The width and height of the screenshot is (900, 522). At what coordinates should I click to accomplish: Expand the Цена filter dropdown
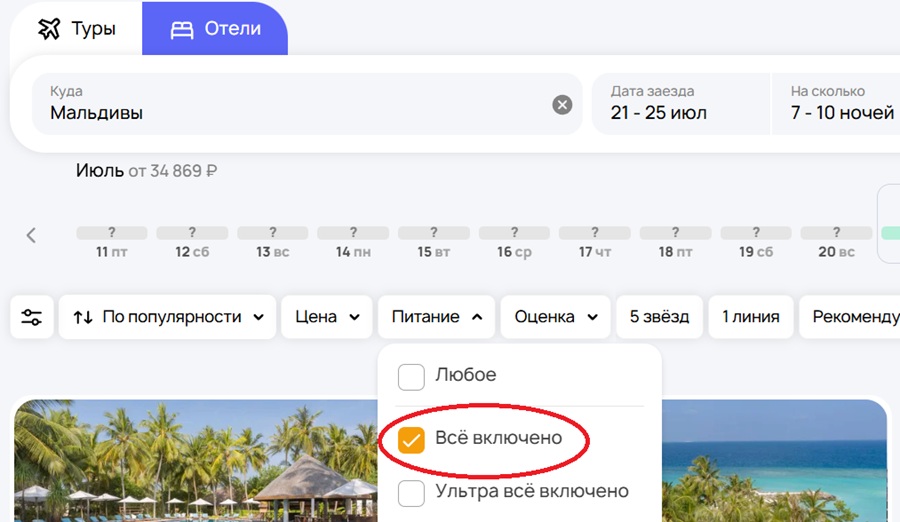click(x=327, y=317)
